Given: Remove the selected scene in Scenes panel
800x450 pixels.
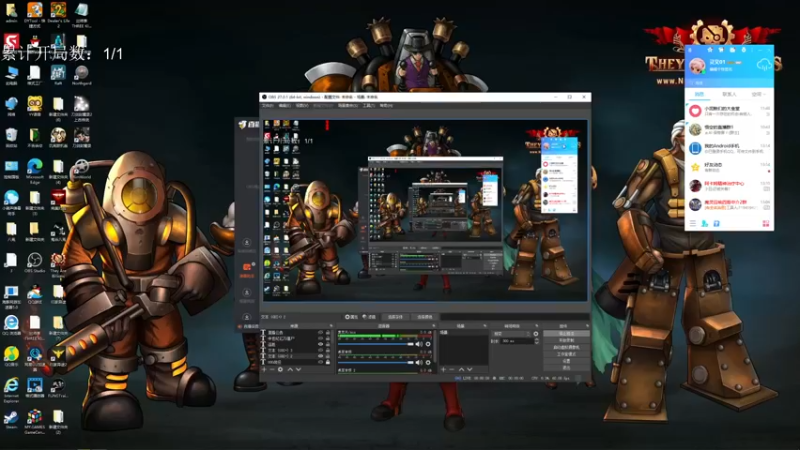Looking at the screenshot, I should click(x=452, y=369).
